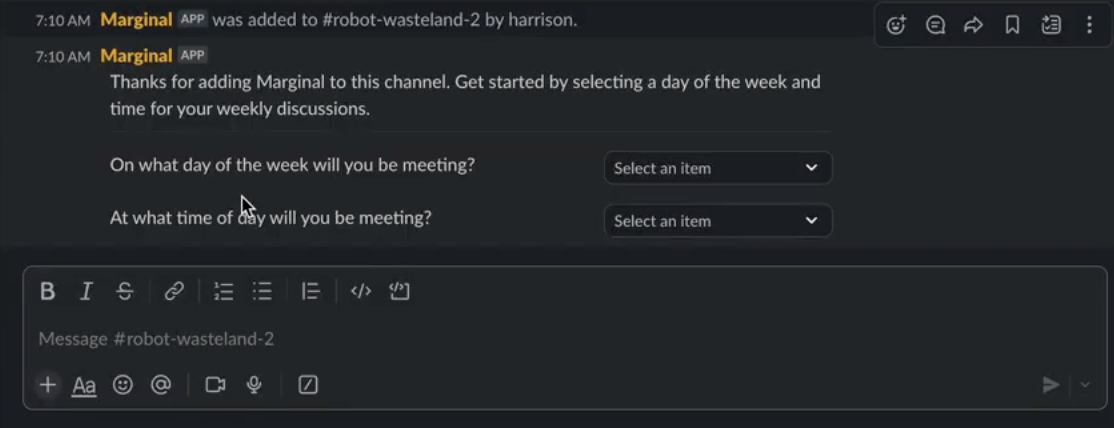Forward the Marginal message
Screen dimensions: 1114x428
tap(973, 26)
